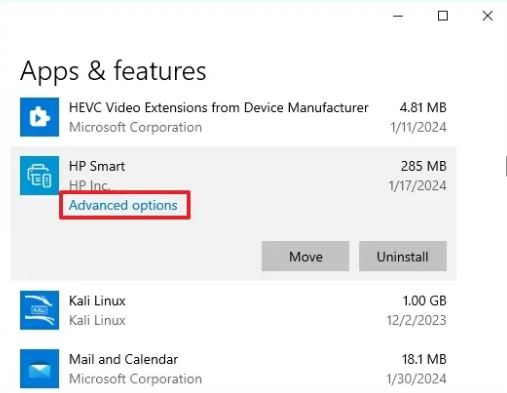Click the HP Inc. publisher label
The width and height of the screenshot is (507, 393).
[89, 185]
